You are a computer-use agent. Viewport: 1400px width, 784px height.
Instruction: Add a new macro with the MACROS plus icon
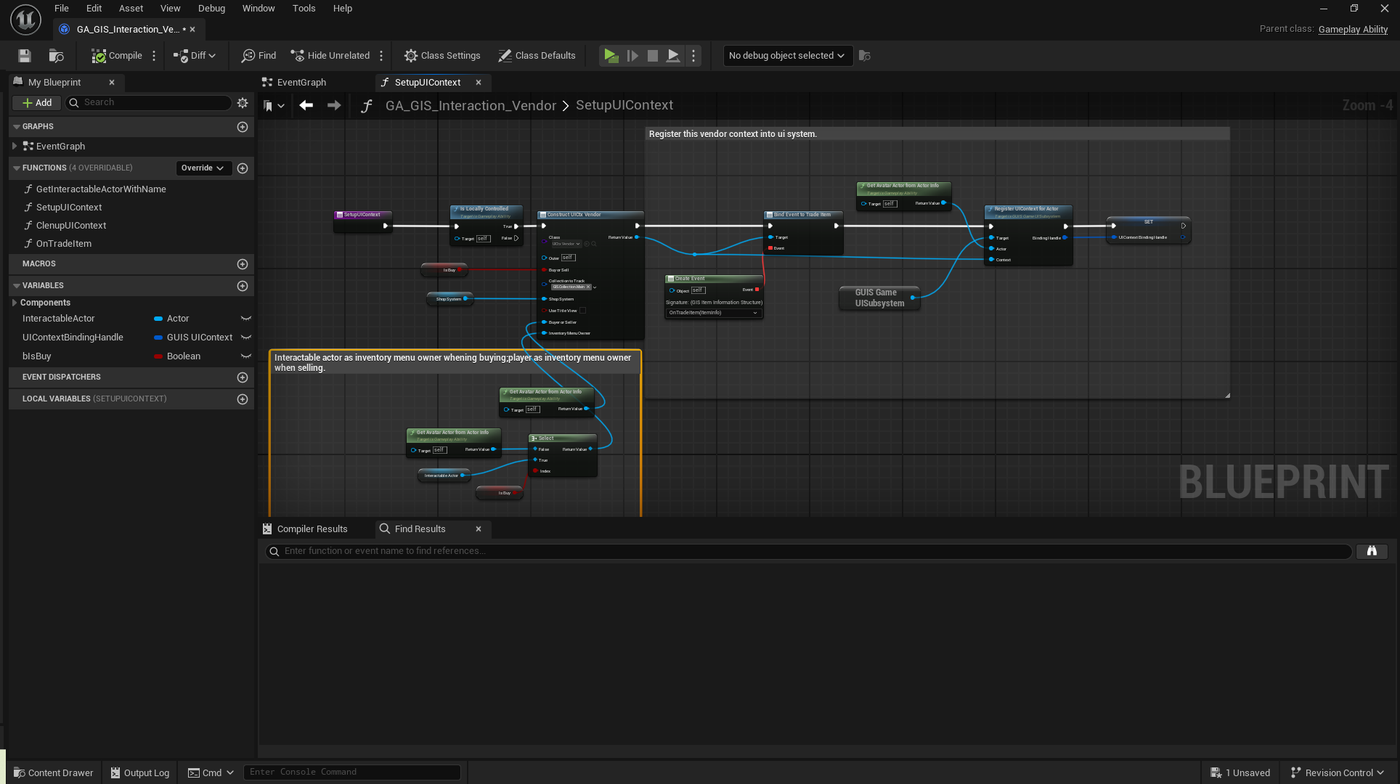[242, 264]
